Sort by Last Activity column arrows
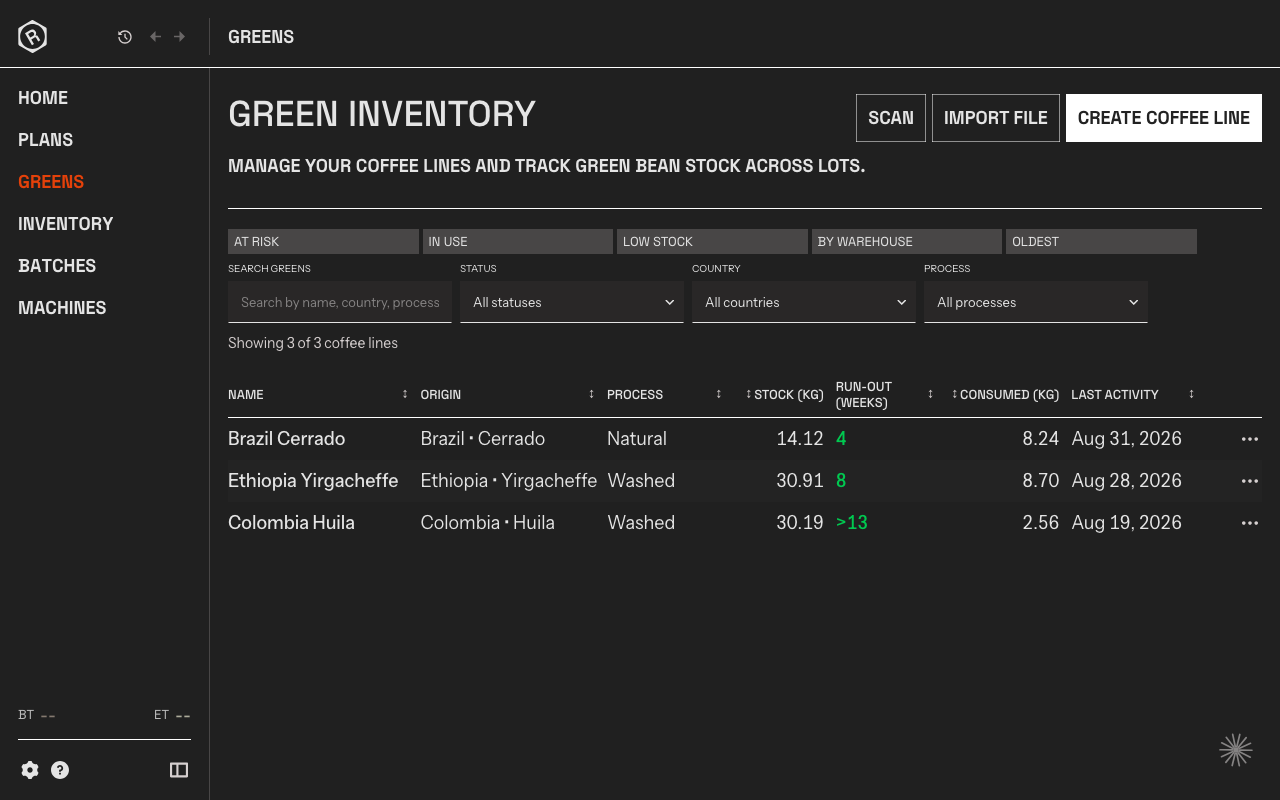 1191,394
